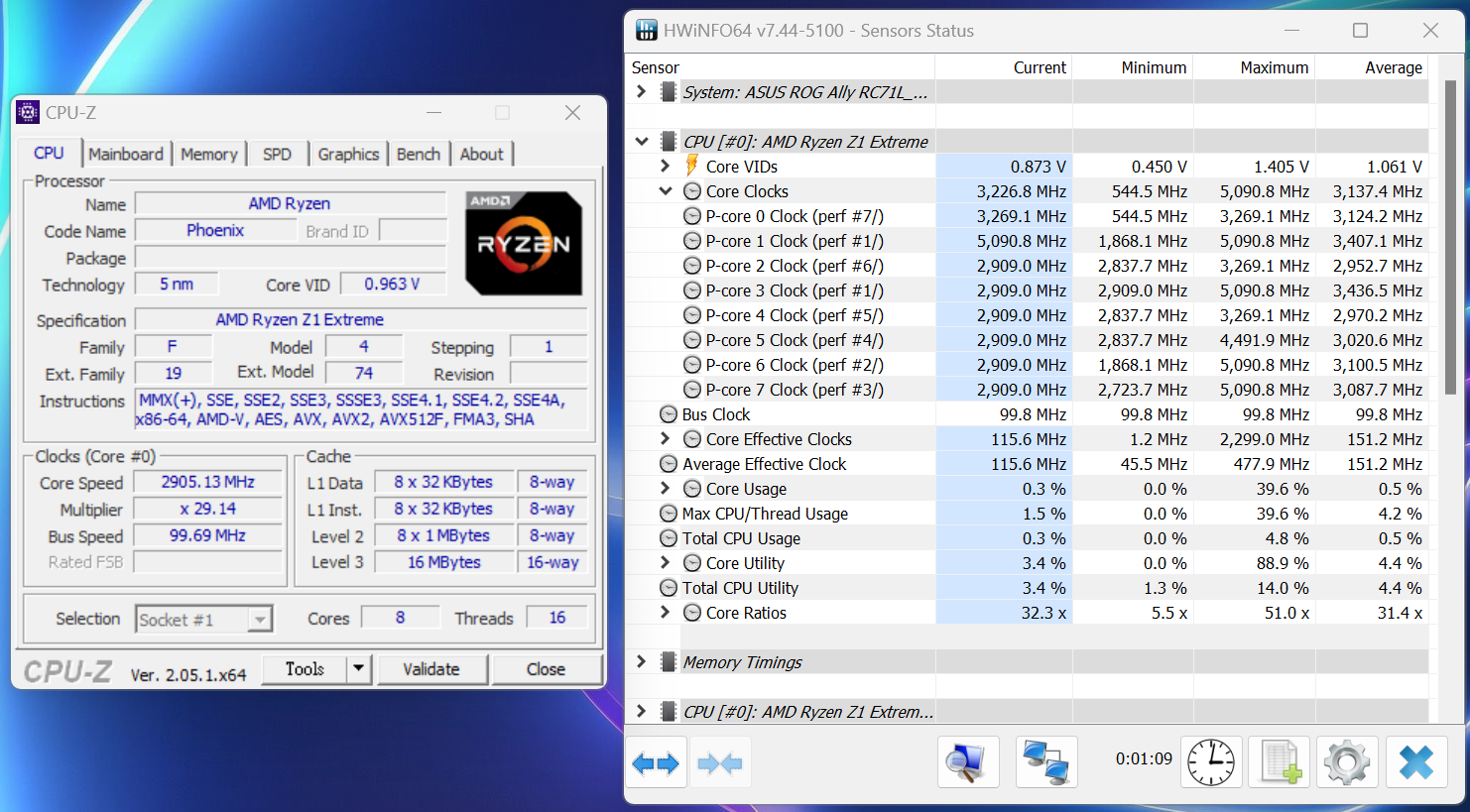The image size is (1470, 812).
Task: Reset the session clock timer icon
Action: [x=1210, y=761]
